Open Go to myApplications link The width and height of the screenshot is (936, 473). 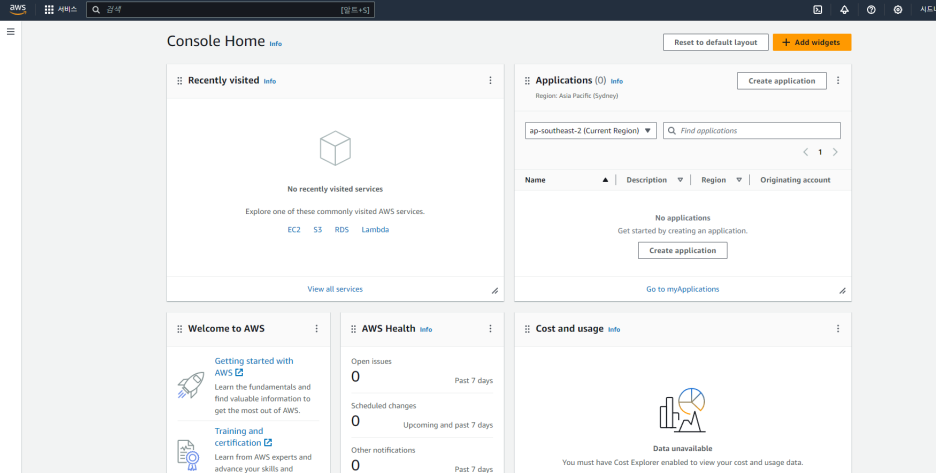click(x=682, y=289)
